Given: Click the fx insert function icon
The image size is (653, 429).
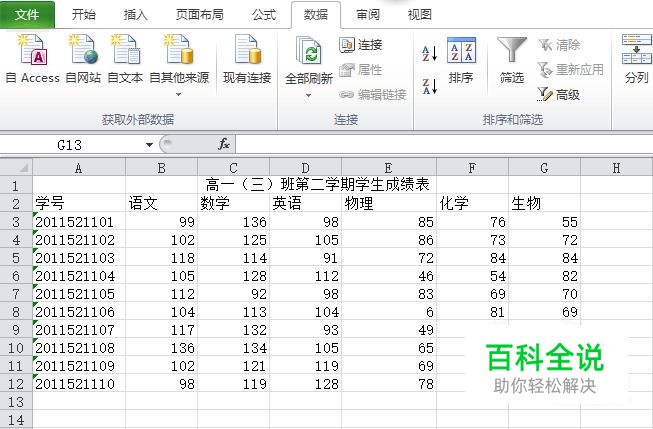Looking at the screenshot, I should click(224, 144).
